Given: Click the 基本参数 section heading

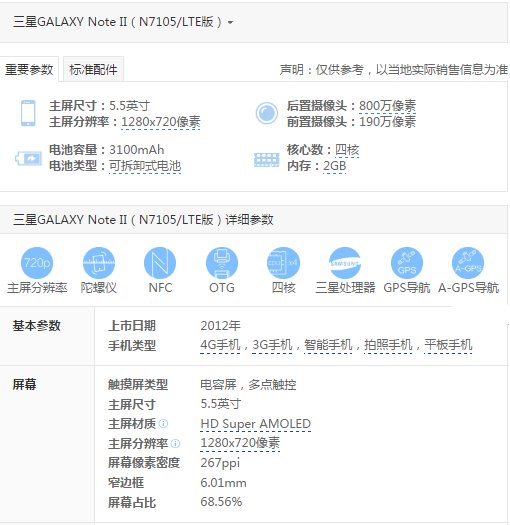Looking at the screenshot, I should click(37, 326).
